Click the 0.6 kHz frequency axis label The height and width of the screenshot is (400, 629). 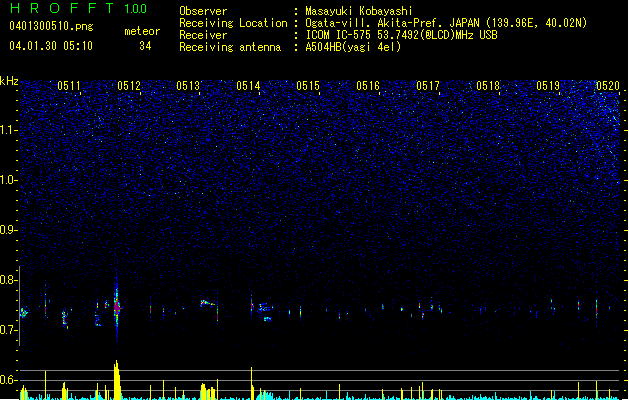tap(9, 380)
